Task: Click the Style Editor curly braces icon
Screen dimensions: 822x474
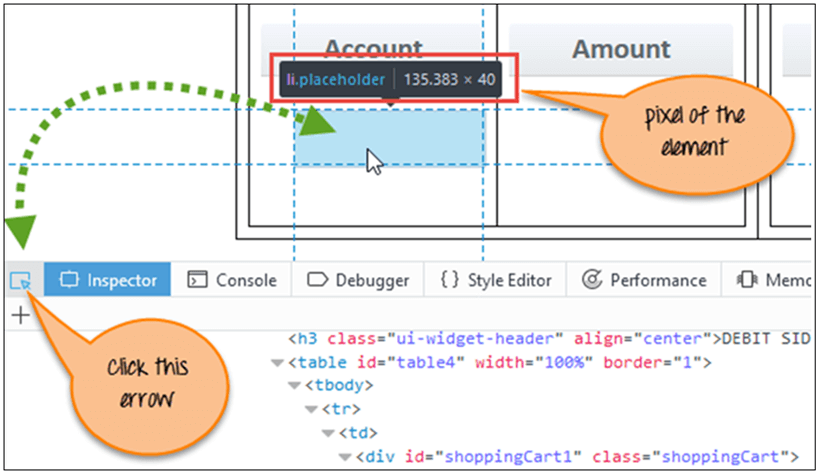Action: (x=449, y=280)
